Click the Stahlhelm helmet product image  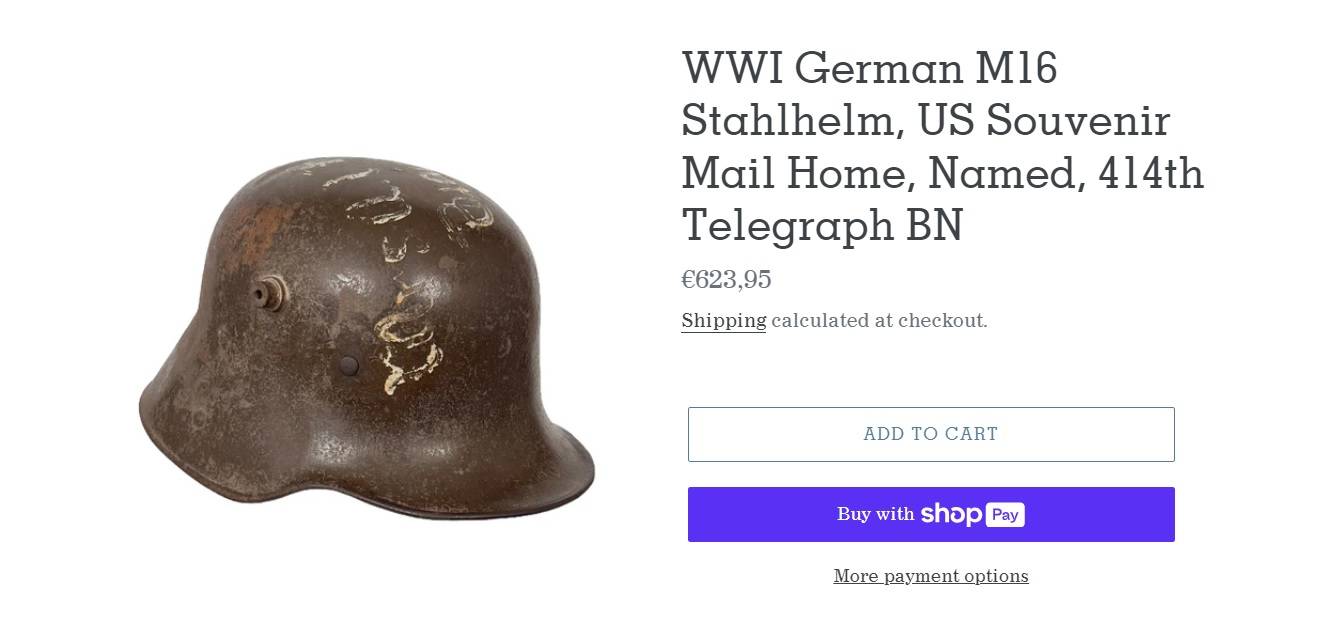[366, 337]
